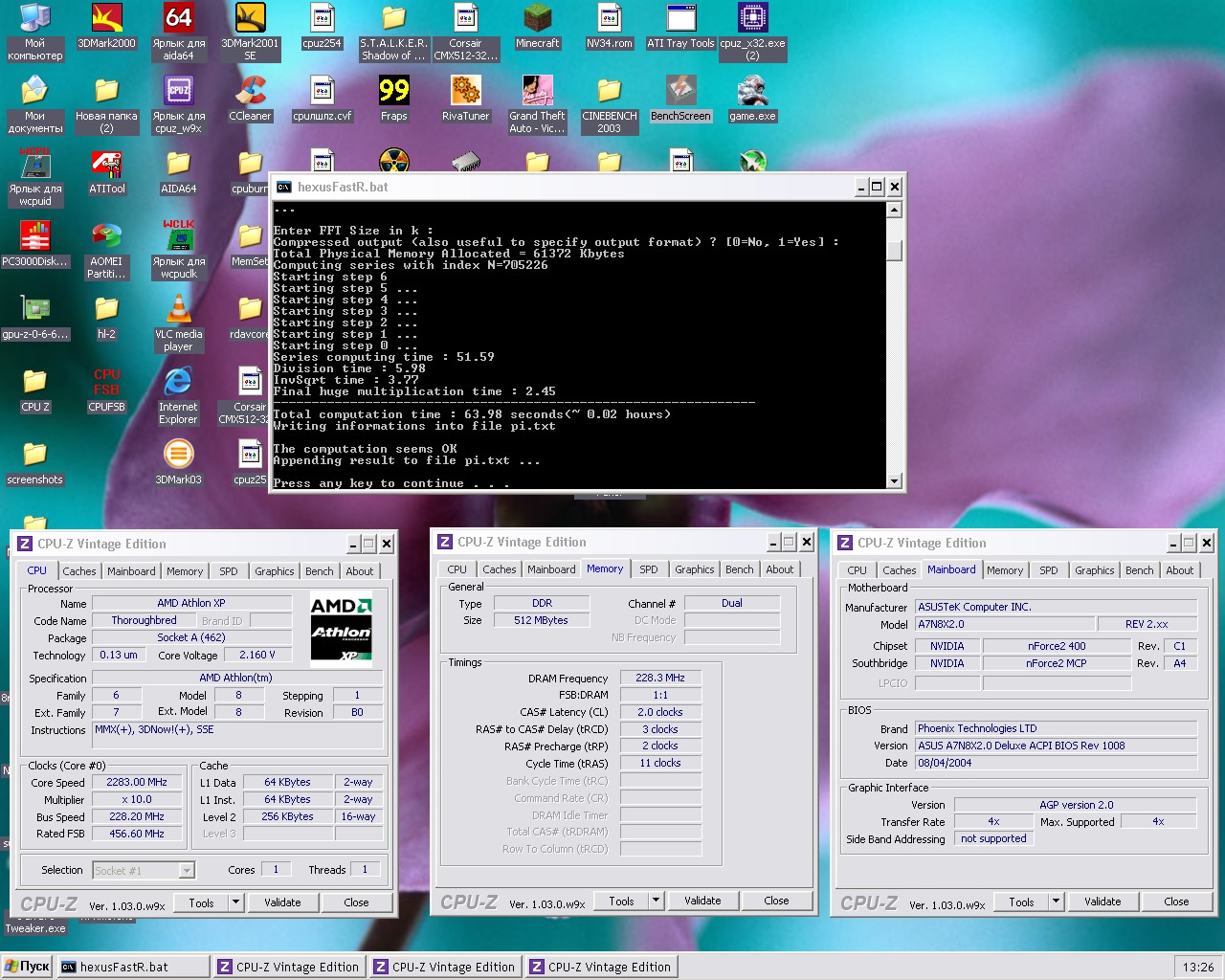Open the S.T.A.L.K.E.R. Shadow folder icon
This screenshot has height=980, width=1225.
tap(393, 32)
